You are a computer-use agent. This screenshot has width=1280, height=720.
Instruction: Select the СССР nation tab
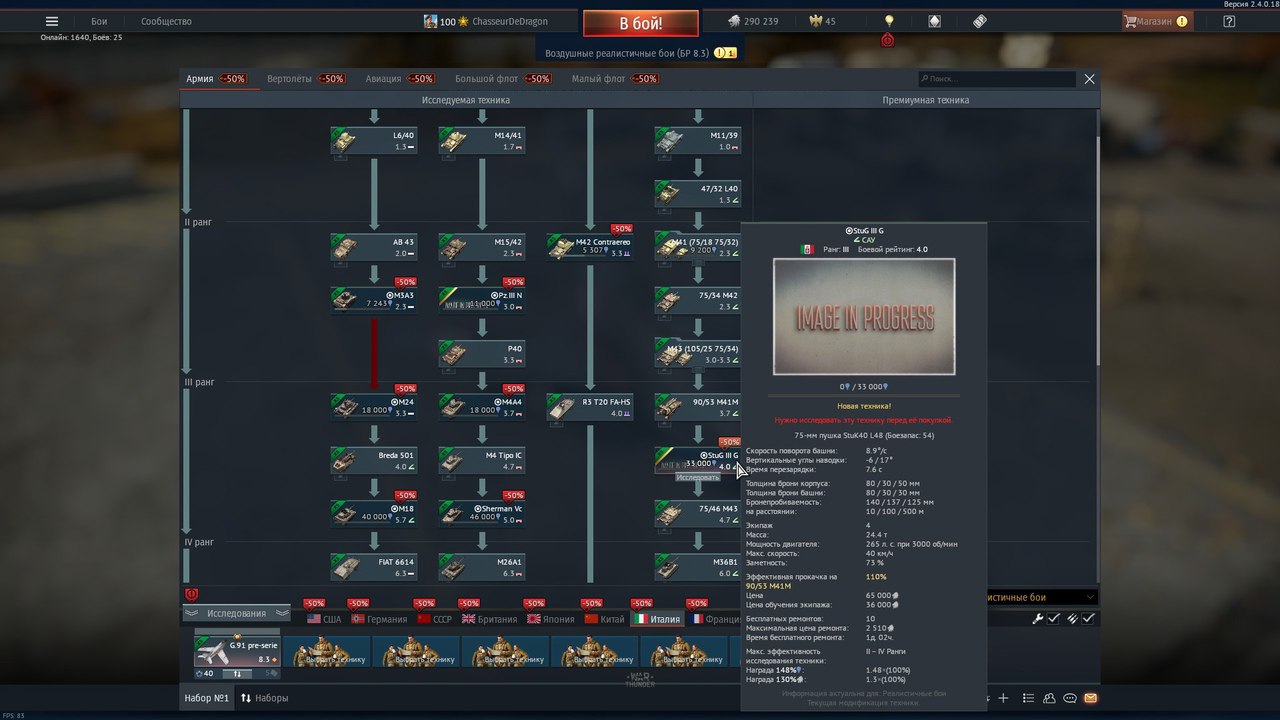pos(435,619)
